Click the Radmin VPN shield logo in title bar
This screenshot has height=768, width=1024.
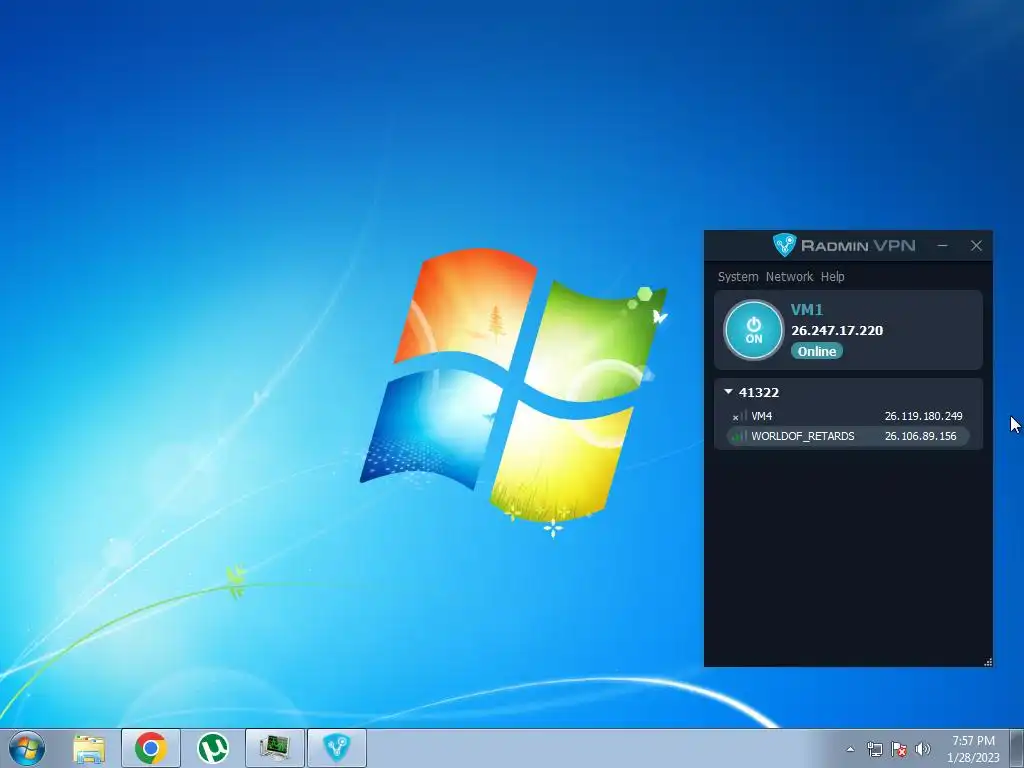click(x=784, y=246)
